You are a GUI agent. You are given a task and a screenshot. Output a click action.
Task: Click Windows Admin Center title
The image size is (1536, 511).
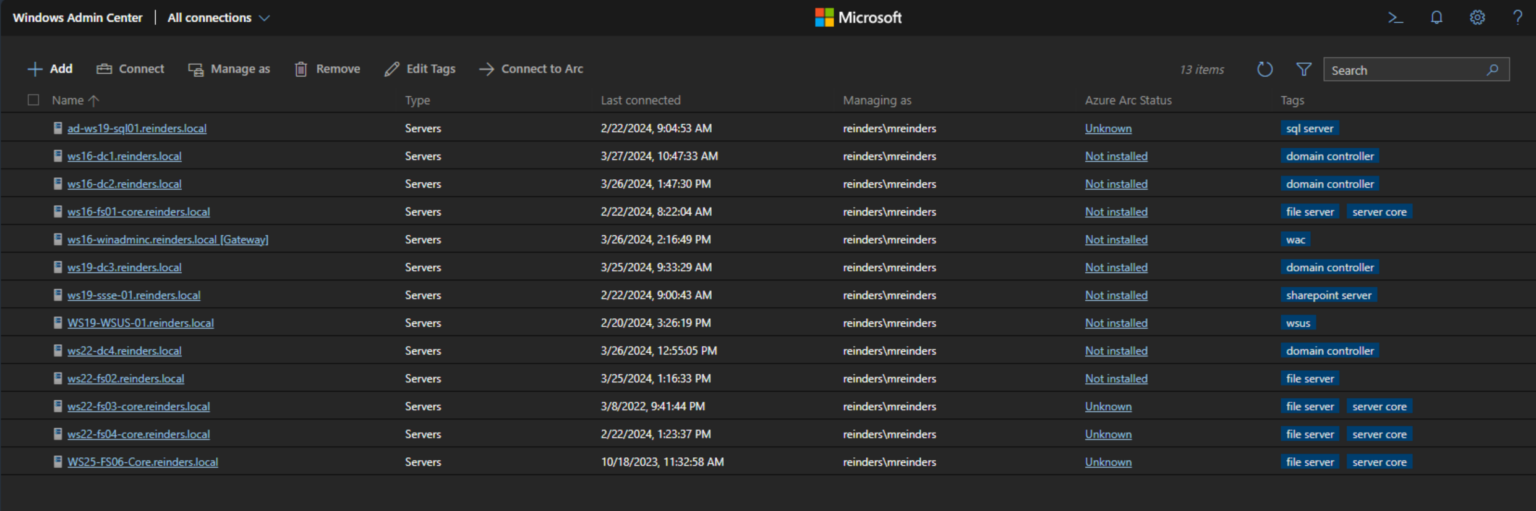(77, 18)
